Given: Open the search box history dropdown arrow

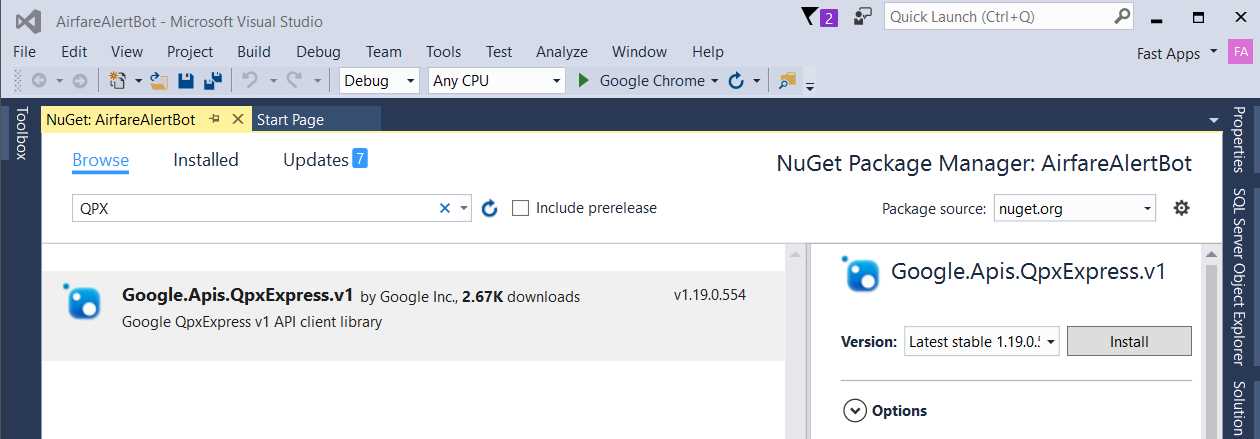Looking at the screenshot, I should pyautogui.click(x=464, y=208).
